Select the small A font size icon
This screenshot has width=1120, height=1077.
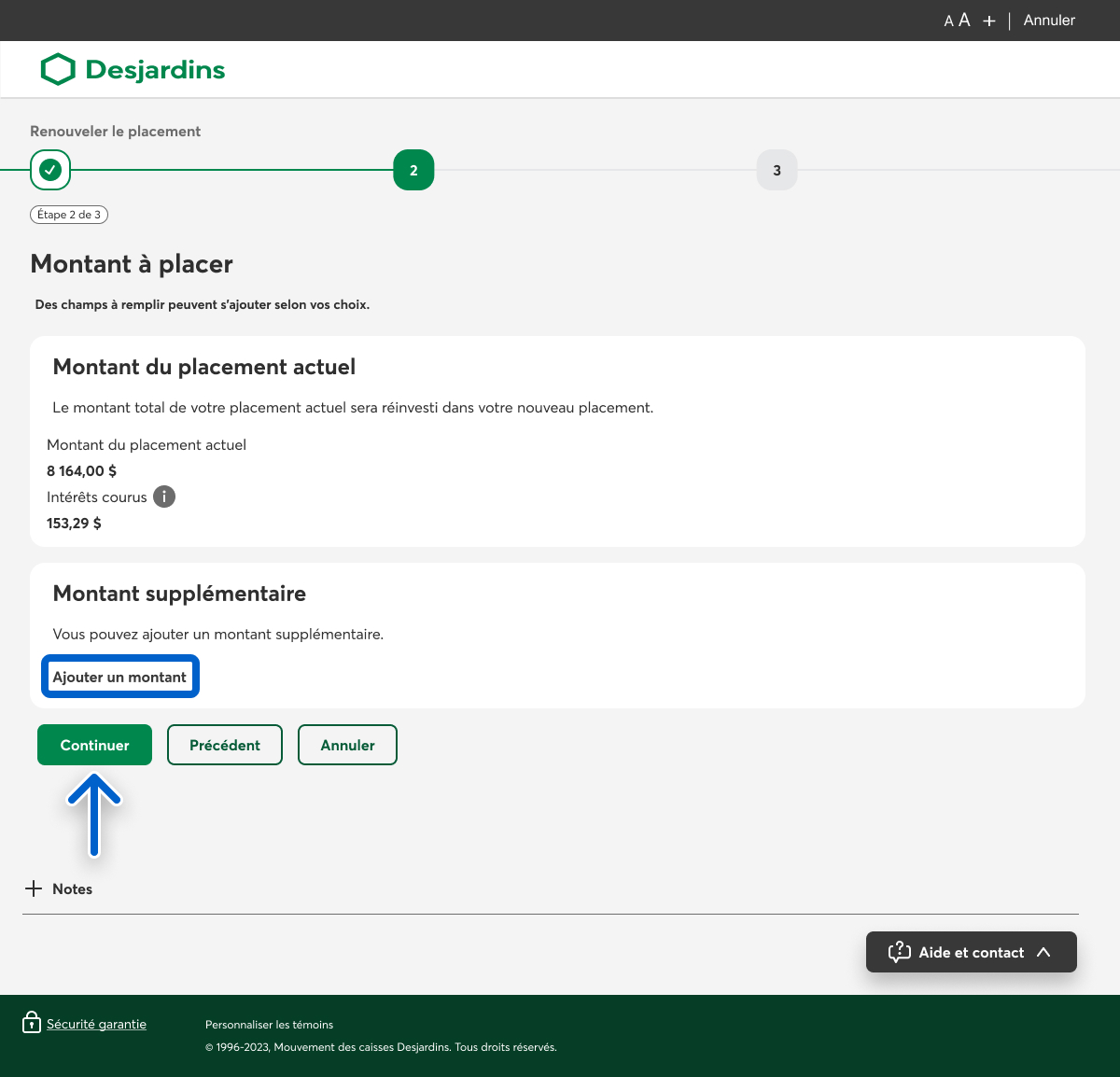click(948, 21)
